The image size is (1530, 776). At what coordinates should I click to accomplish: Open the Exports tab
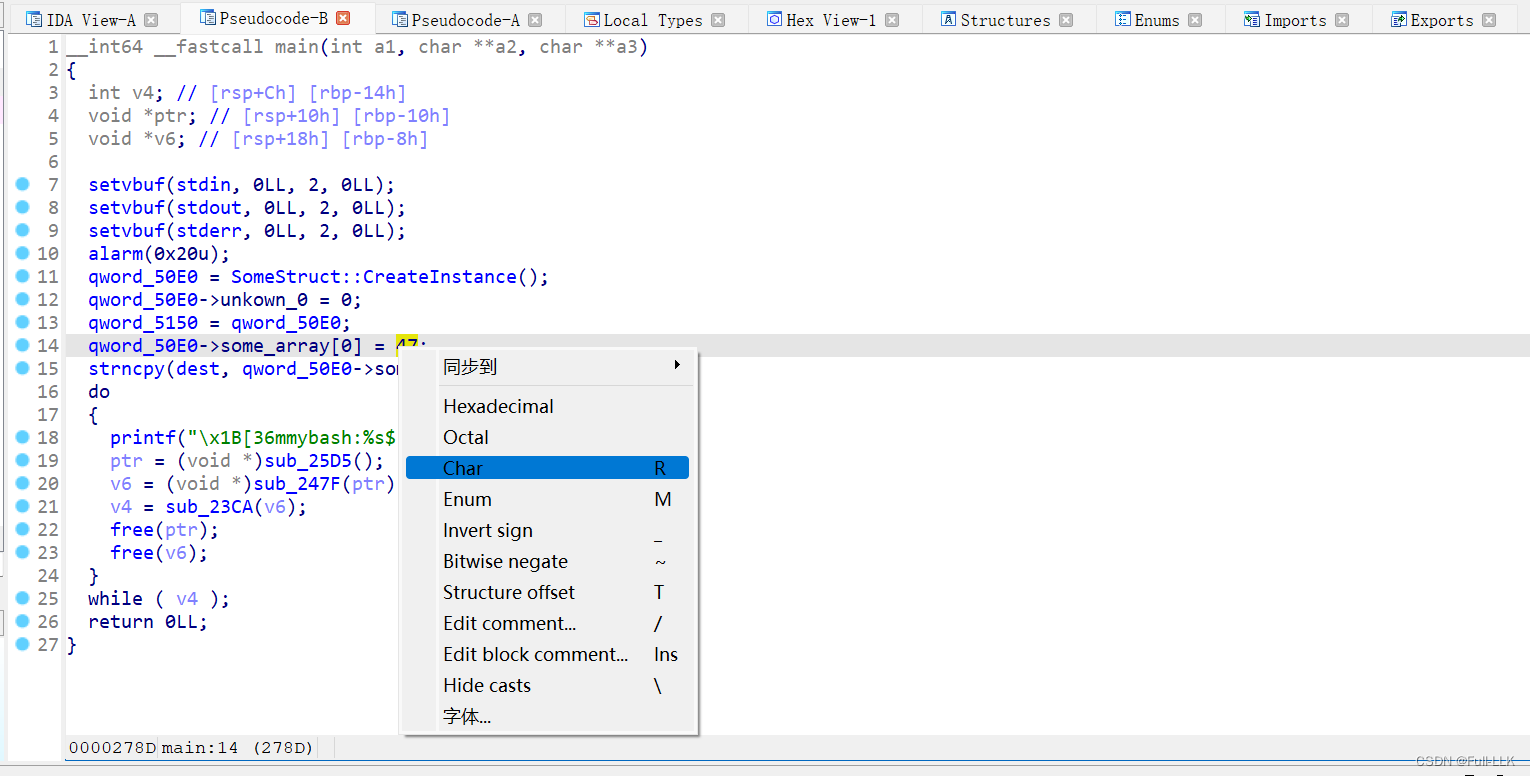1441,20
